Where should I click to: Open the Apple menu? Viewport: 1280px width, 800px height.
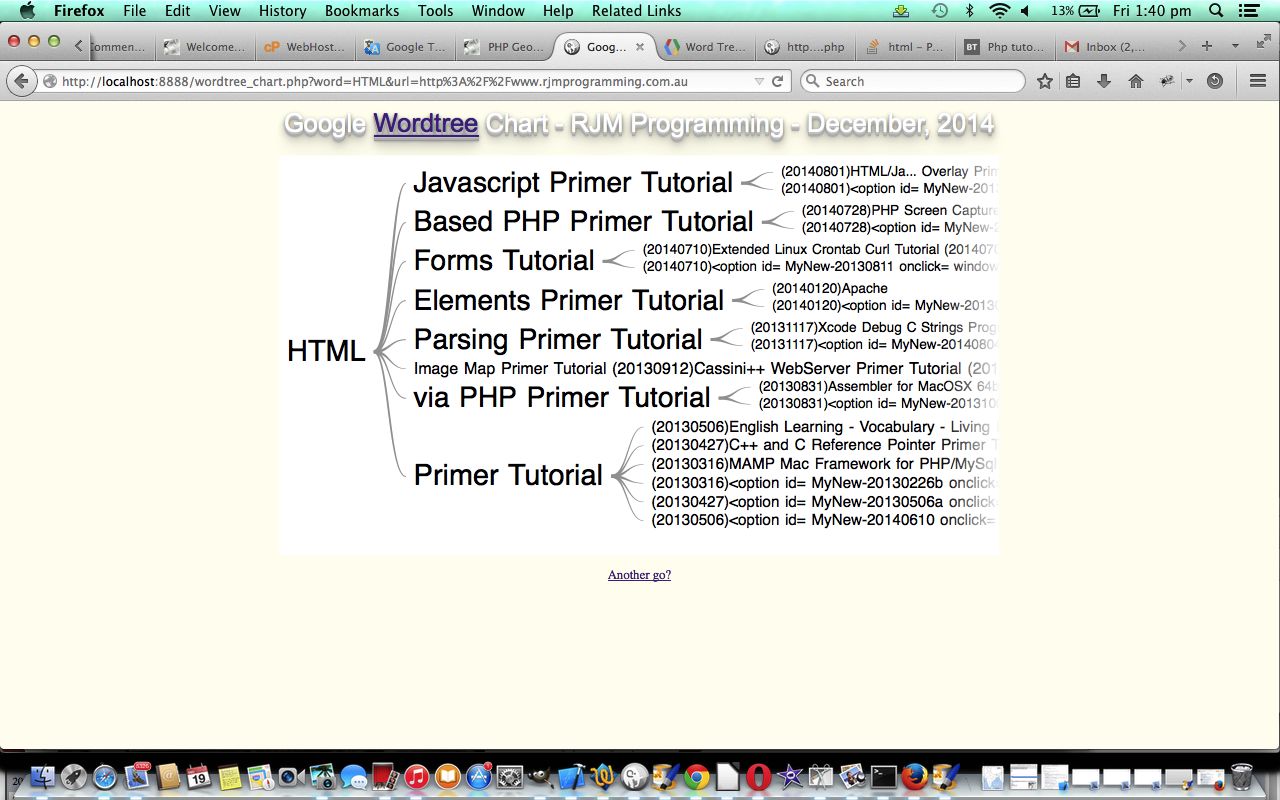click(x=27, y=11)
